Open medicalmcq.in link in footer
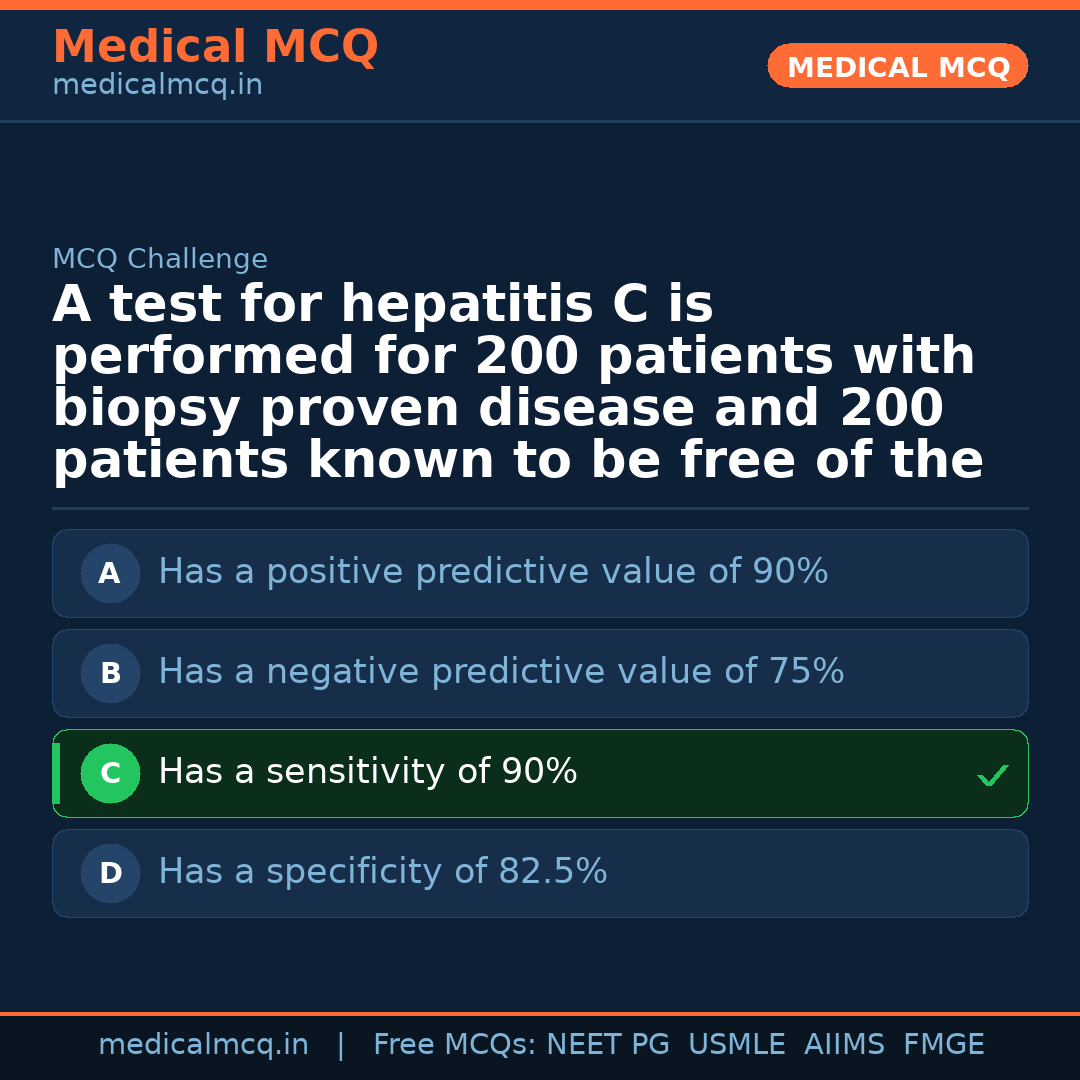This screenshot has width=1080, height=1080. (203, 1045)
